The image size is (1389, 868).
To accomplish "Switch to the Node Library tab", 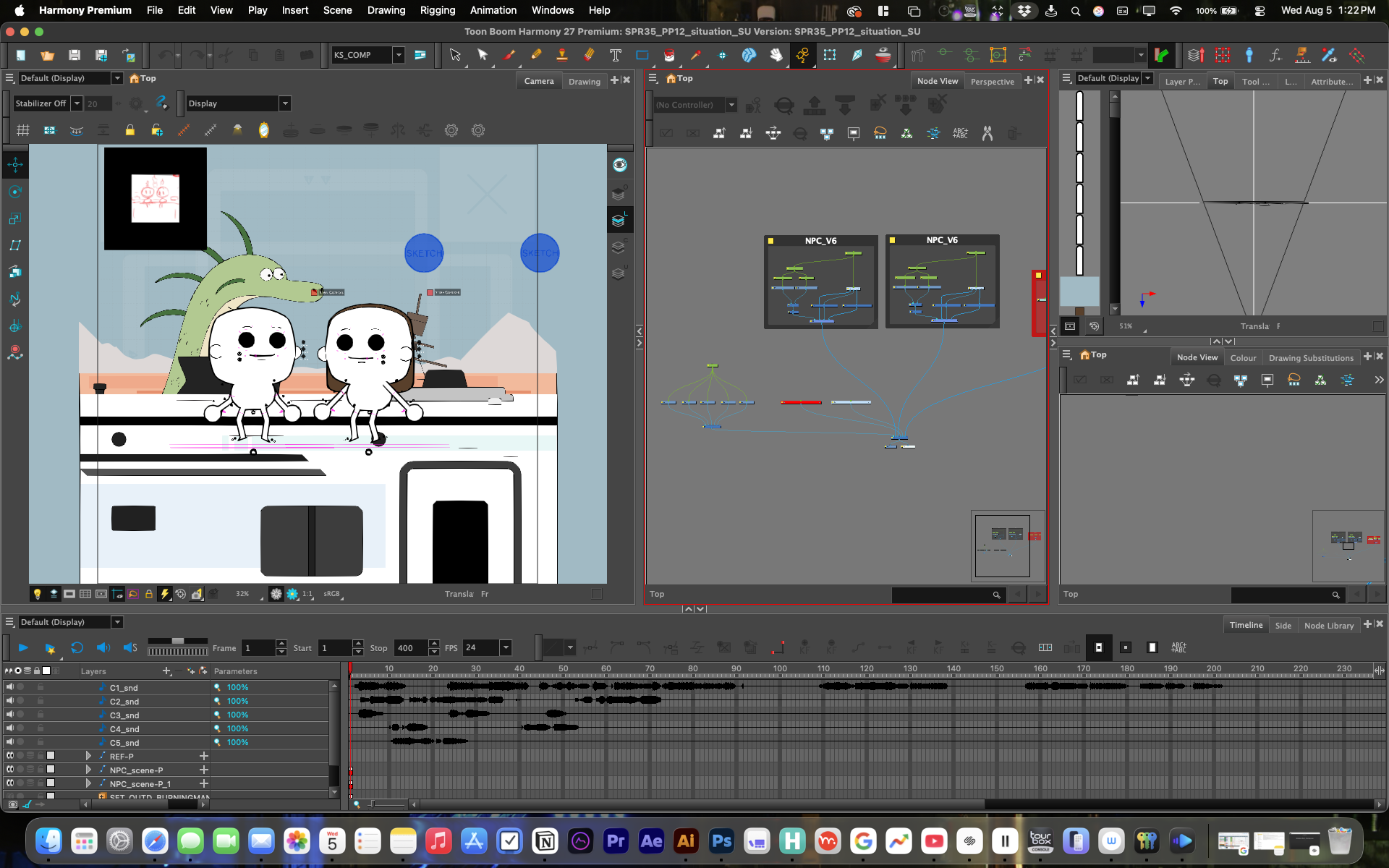I will click(1329, 625).
